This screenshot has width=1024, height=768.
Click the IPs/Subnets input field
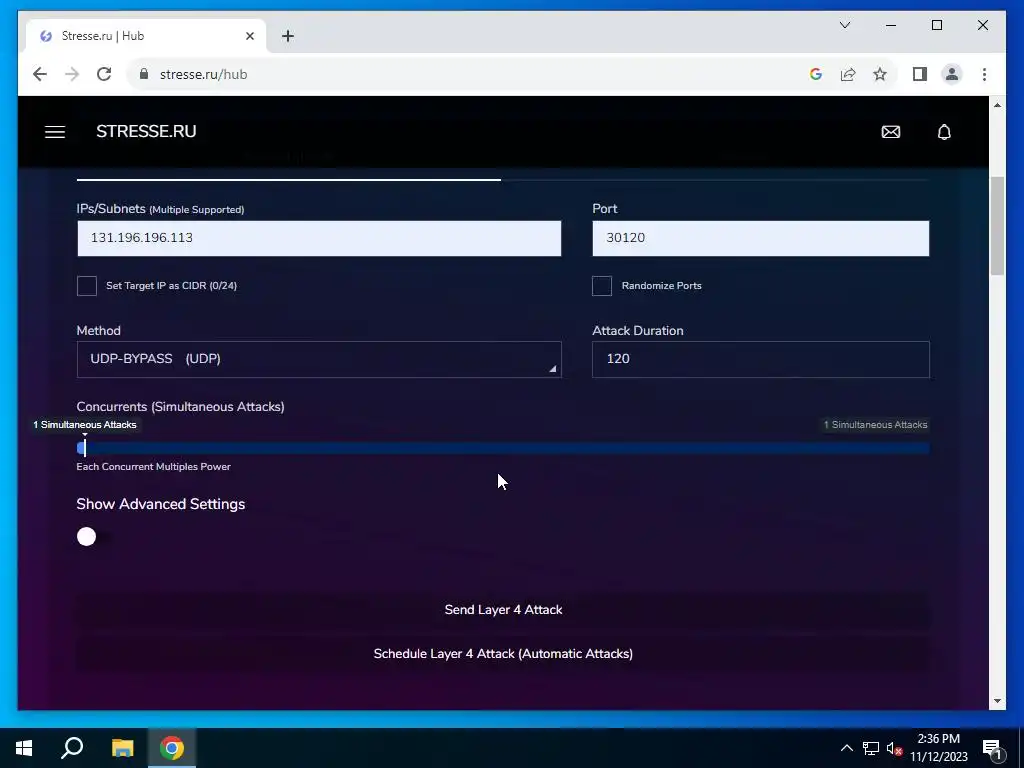[319, 238]
